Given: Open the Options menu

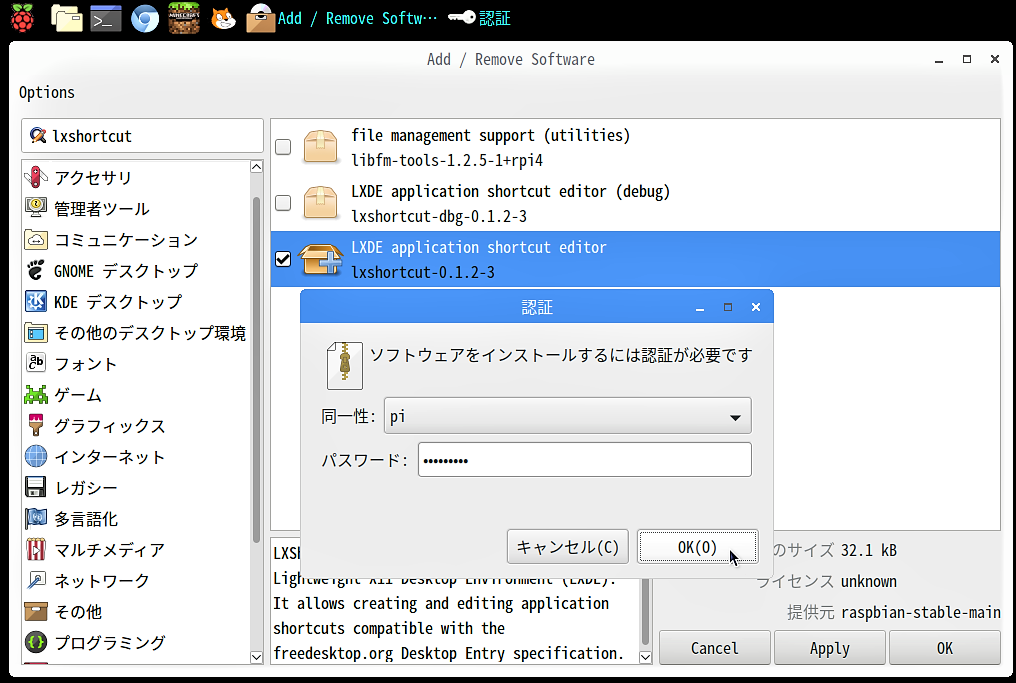Looking at the screenshot, I should pyautogui.click(x=47, y=93).
